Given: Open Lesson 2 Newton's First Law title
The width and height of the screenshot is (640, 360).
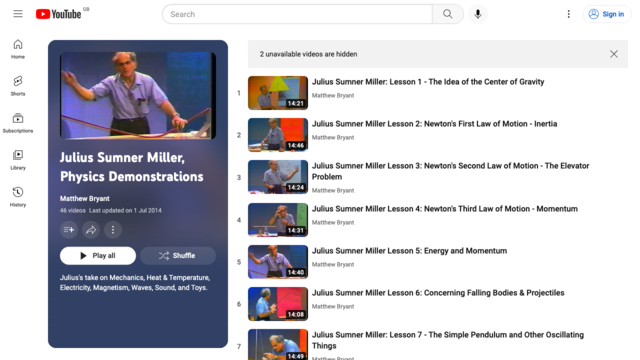Looking at the screenshot, I should [434, 124].
